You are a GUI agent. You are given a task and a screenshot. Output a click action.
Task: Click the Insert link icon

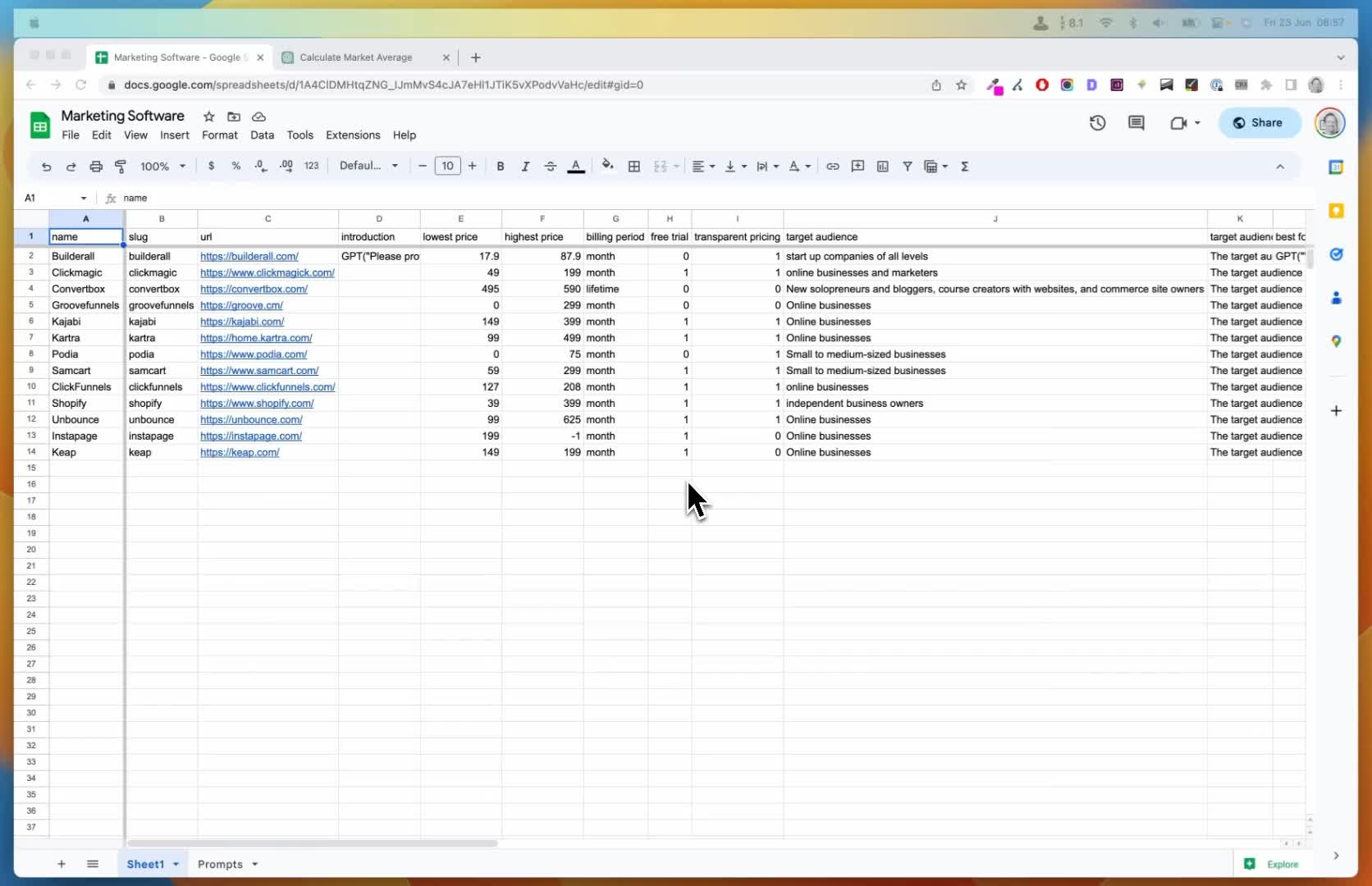pyautogui.click(x=833, y=167)
